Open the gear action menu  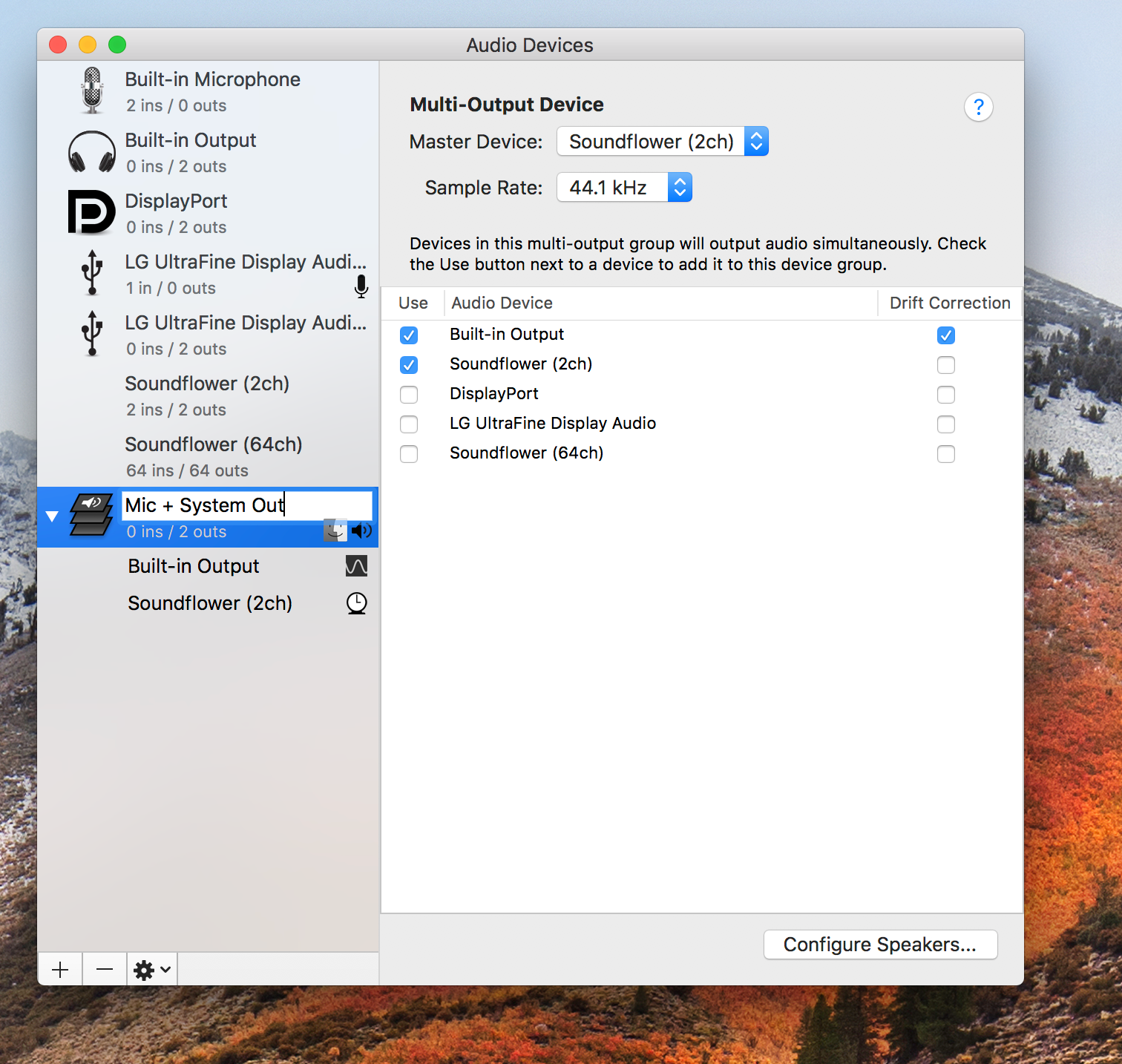click(152, 970)
